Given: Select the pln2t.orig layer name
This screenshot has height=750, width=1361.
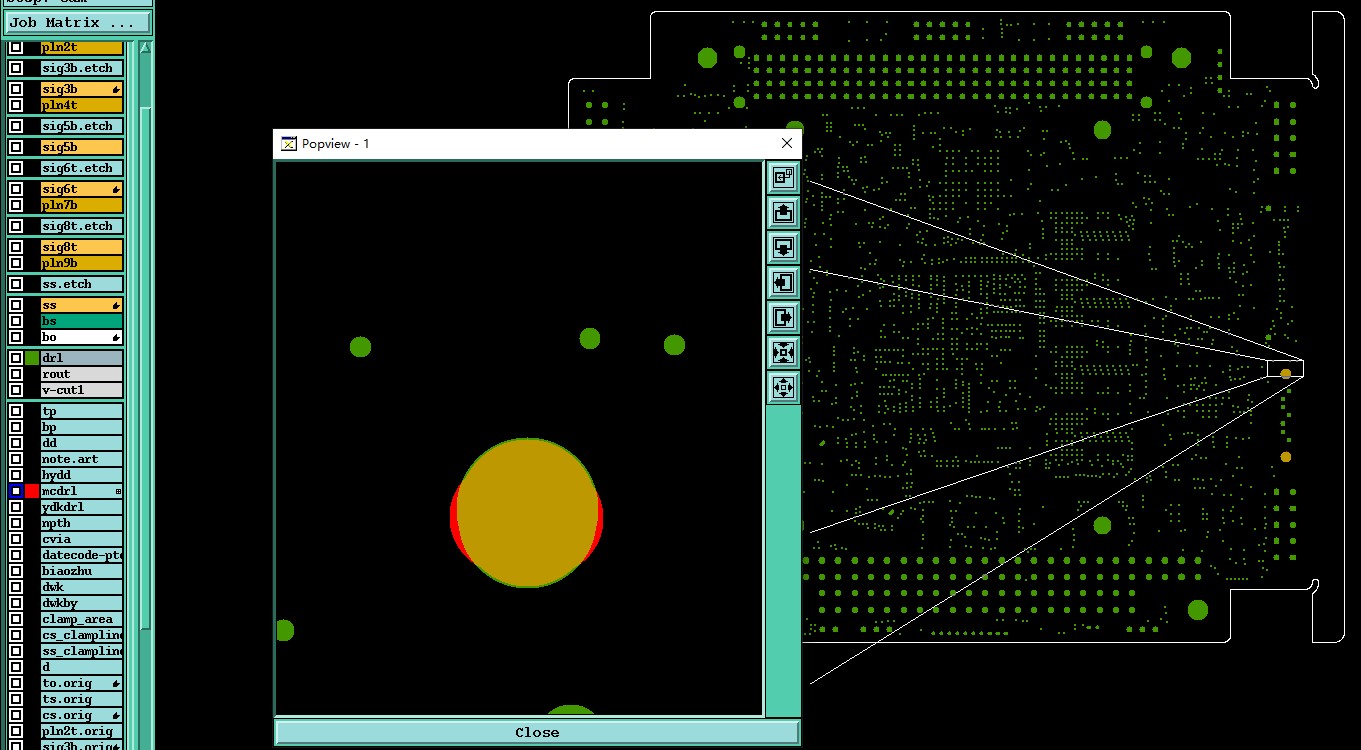Looking at the screenshot, I should 82,731.
